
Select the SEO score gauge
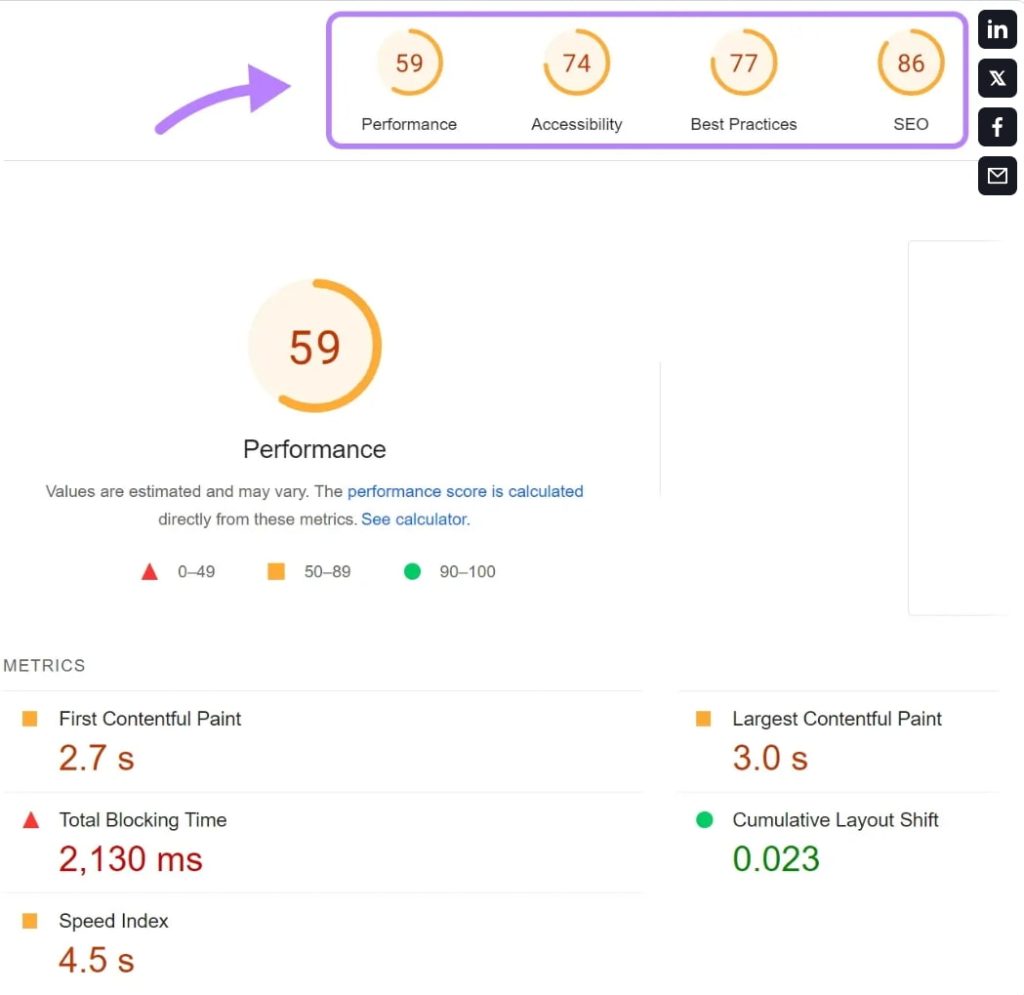point(910,63)
